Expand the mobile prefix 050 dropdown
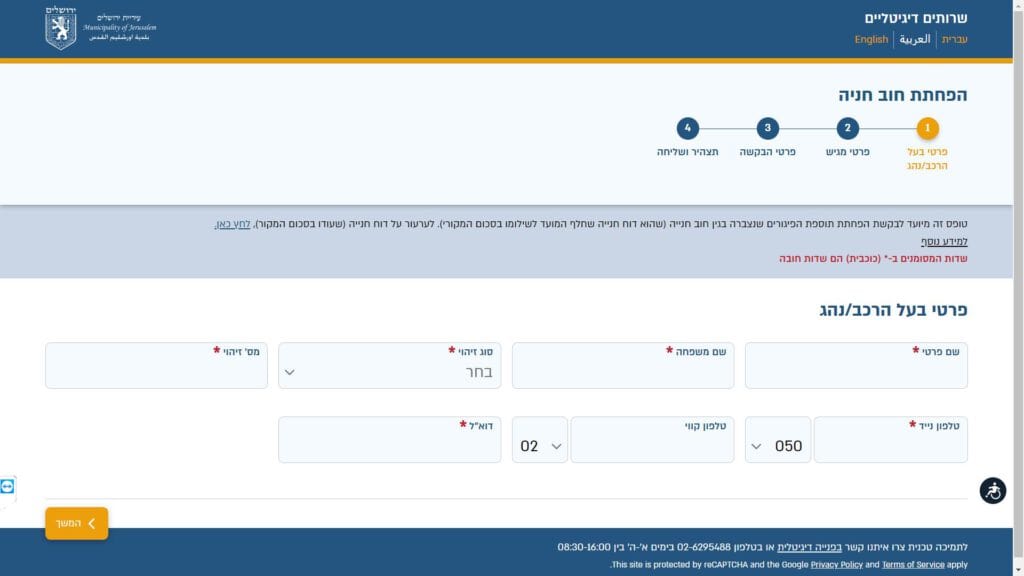The height and width of the screenshot is (576, 1024). click(x=777, y=446)
